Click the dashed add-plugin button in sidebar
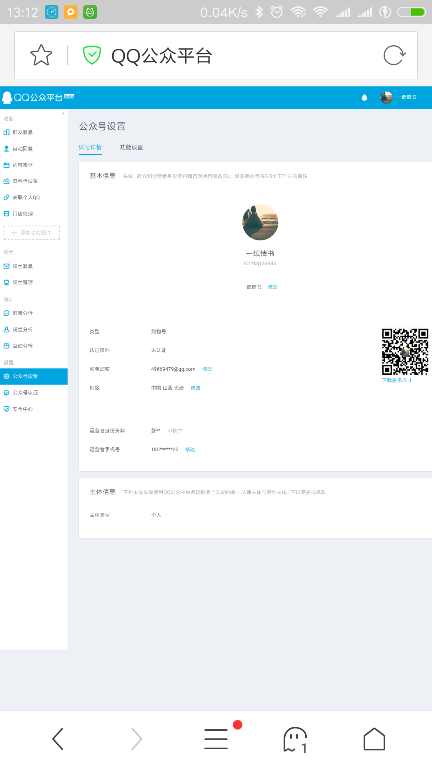Image resolution: width=432 pixels, height=768 pixels. tap(32, 233)
